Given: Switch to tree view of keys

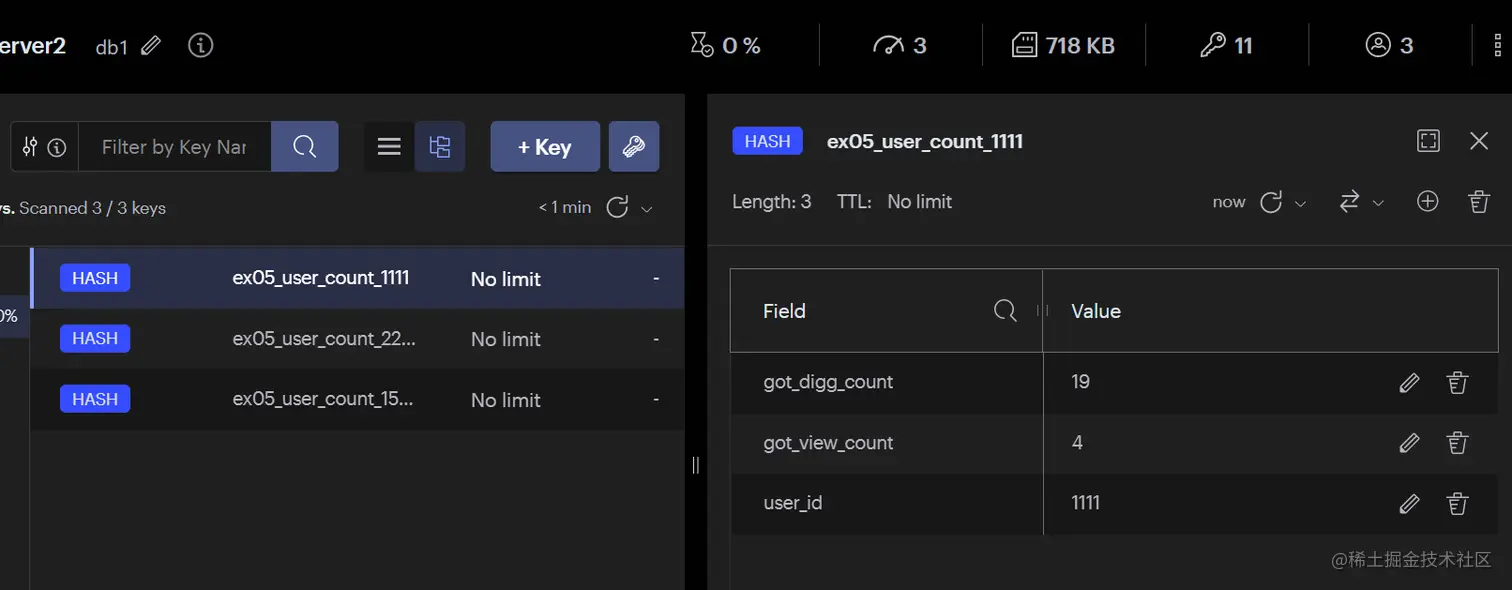Looking at the screenshot, I should [x=440, y=147].
